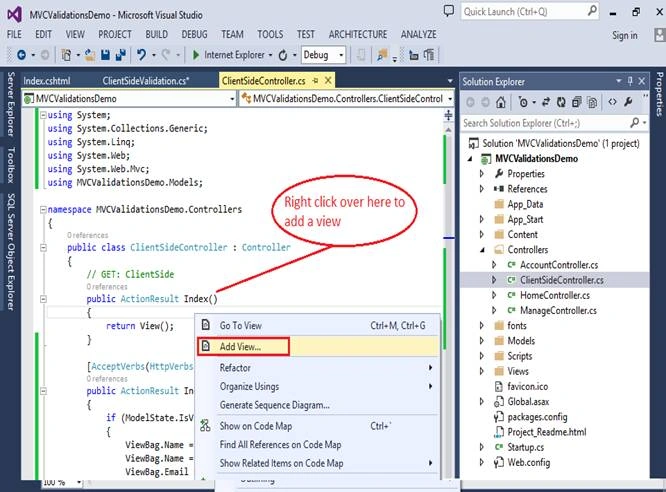
Task: Click the navigate backward toolbar icon
Action: click(21, 55)
